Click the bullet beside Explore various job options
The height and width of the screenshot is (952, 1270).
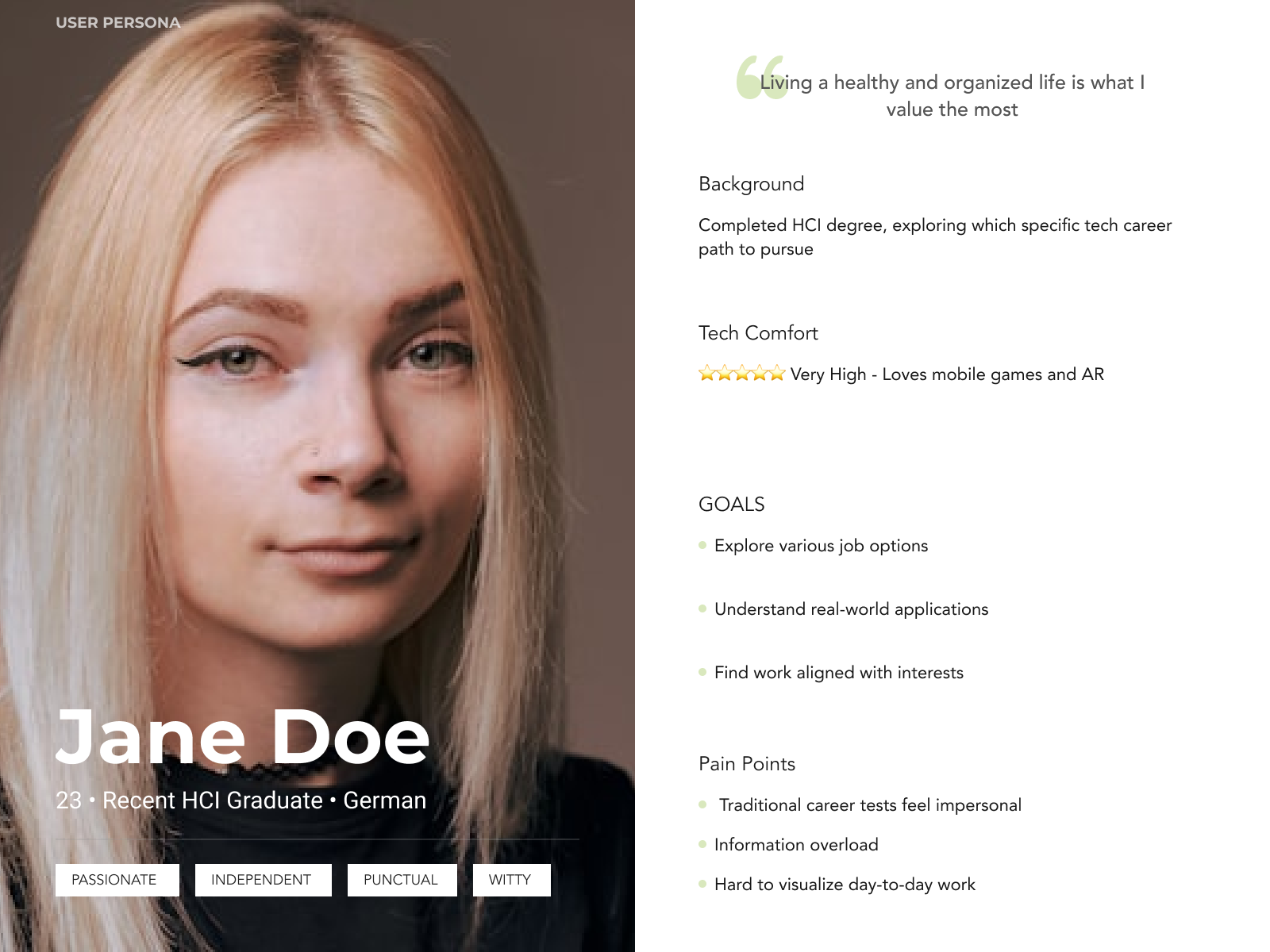tap(702, 545)
